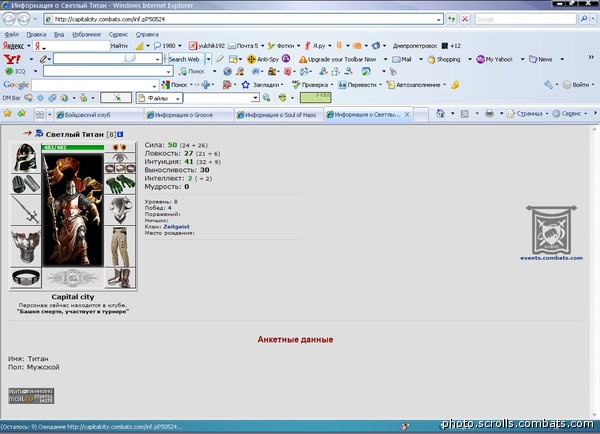Click the victories count 4 link
The image size is (600, 434).
tap(170, 208)
